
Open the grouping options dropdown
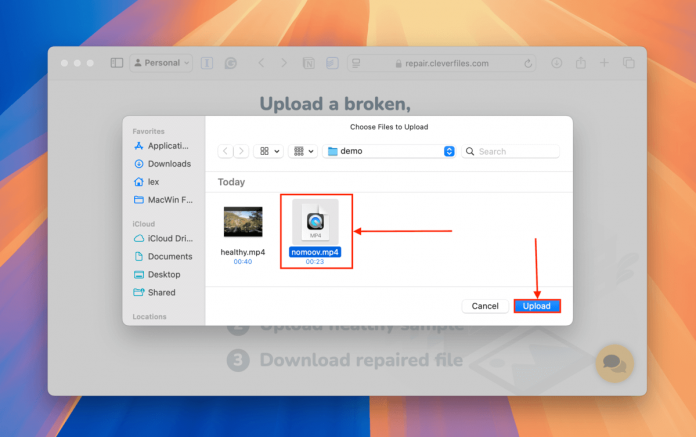point(302,151)
